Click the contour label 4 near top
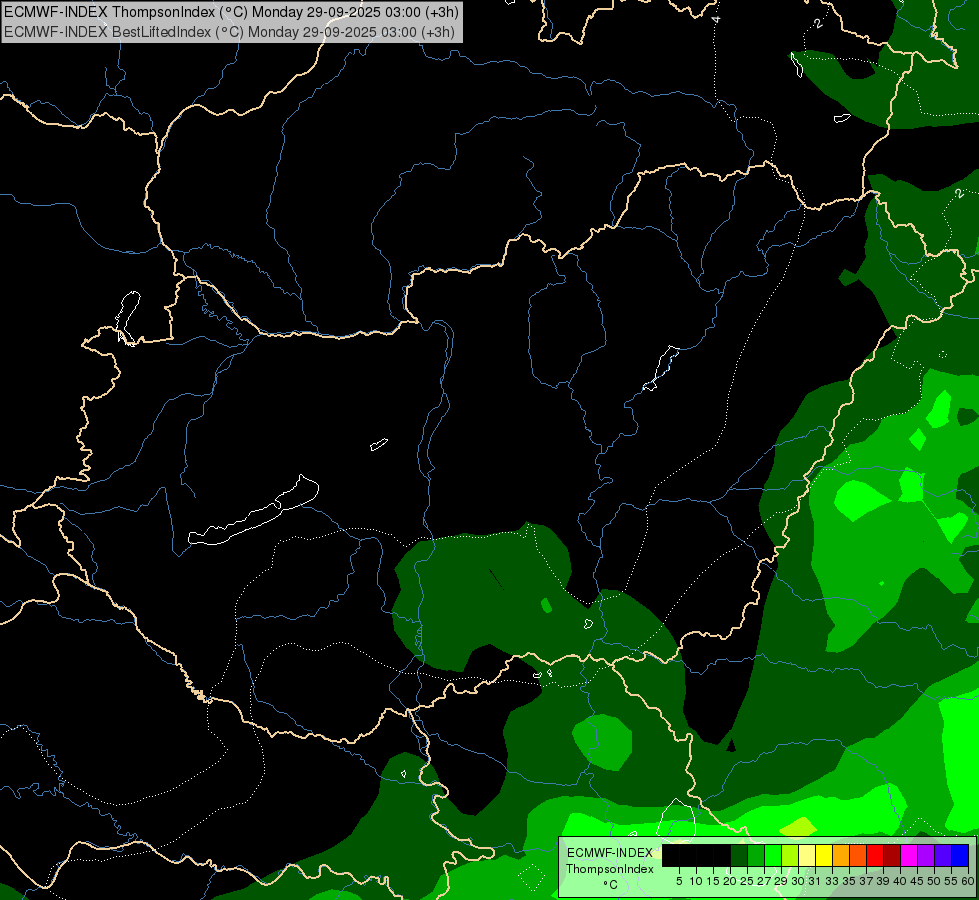The width and height of the screenshot is (979, 900). [x=716, y=19]
